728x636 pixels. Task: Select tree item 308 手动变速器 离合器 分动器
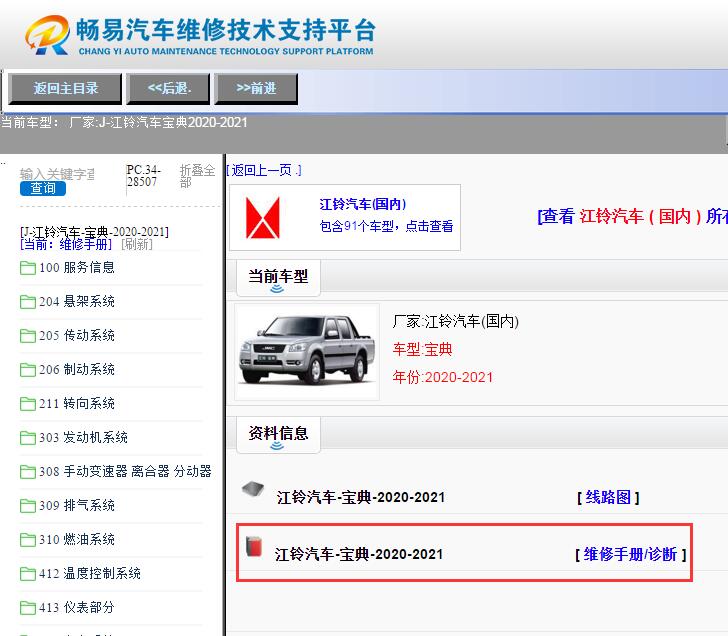[x=125, y=471]
